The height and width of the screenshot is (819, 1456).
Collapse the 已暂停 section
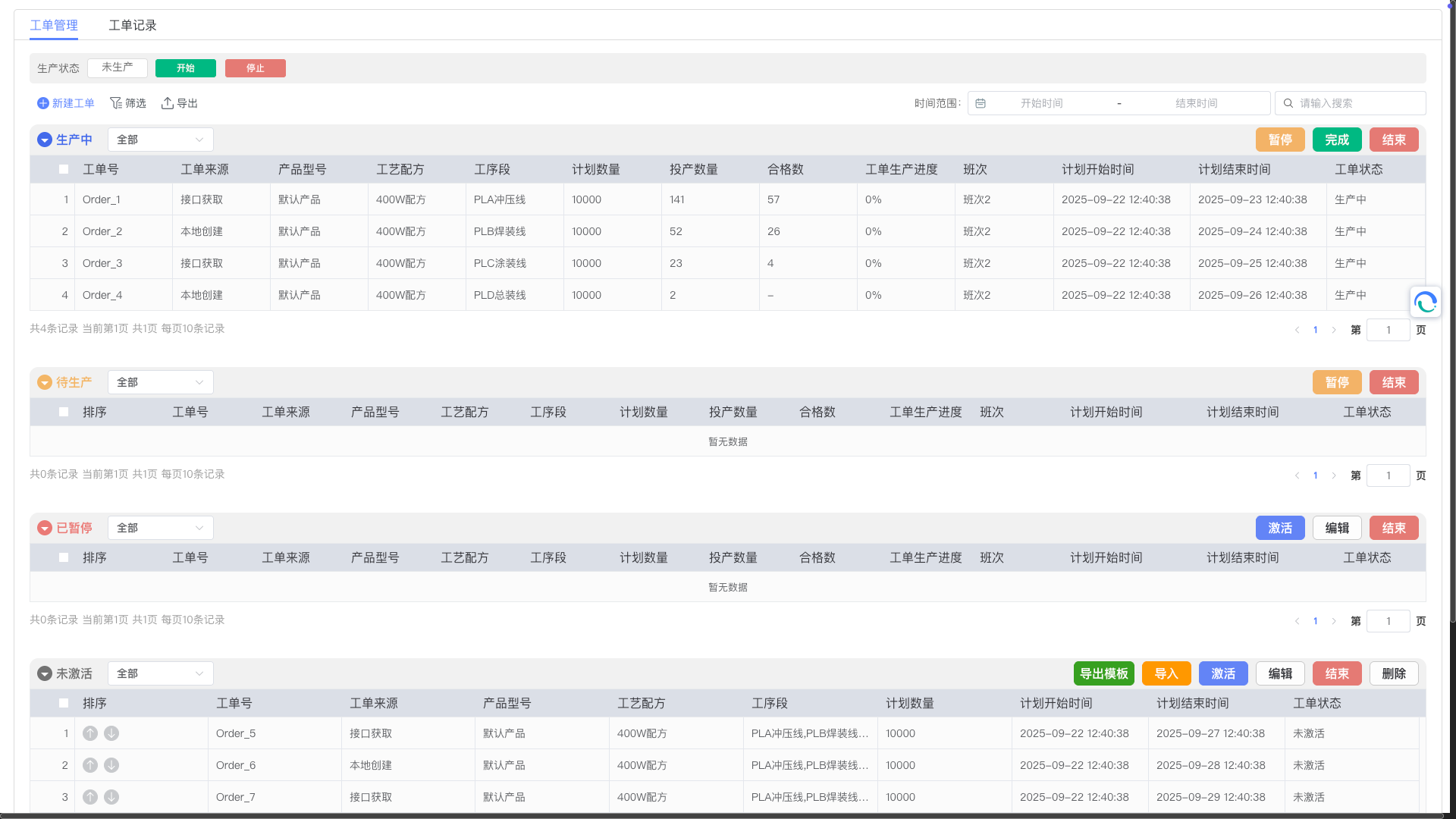(x=45, y=528)
